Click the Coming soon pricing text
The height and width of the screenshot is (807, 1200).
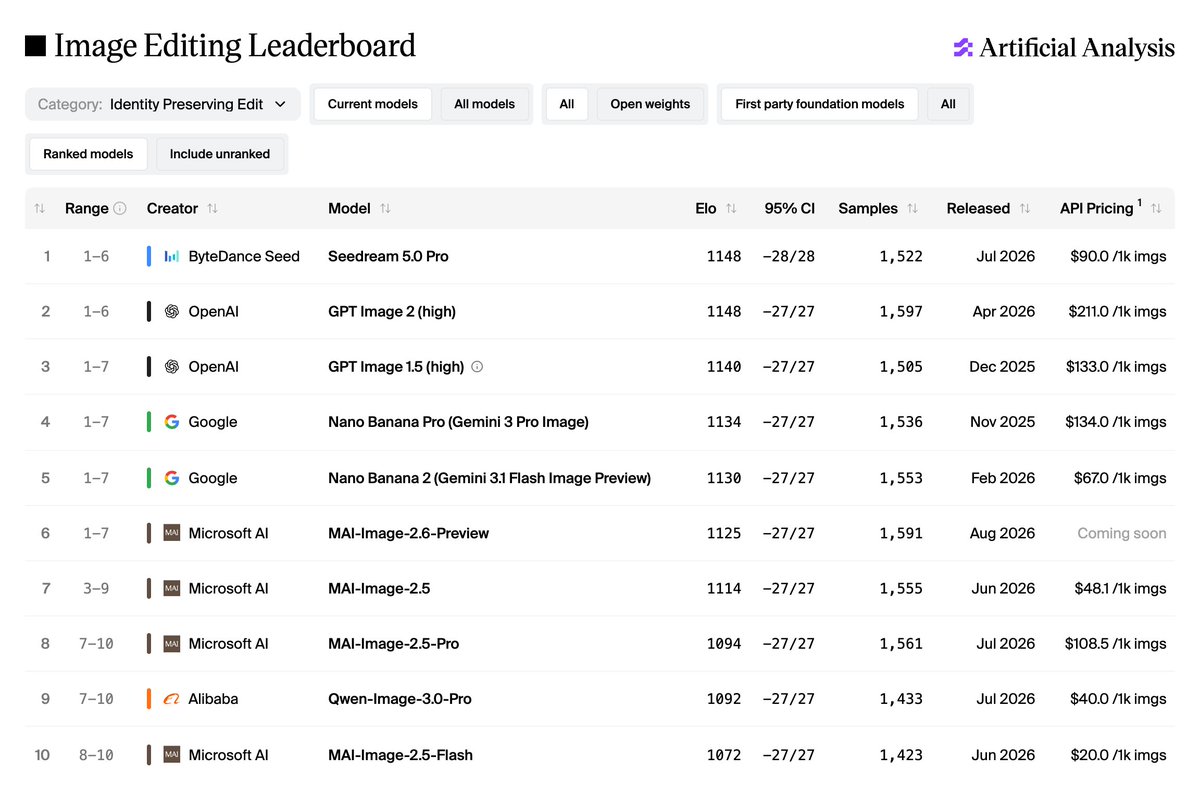pos(1122,533)
